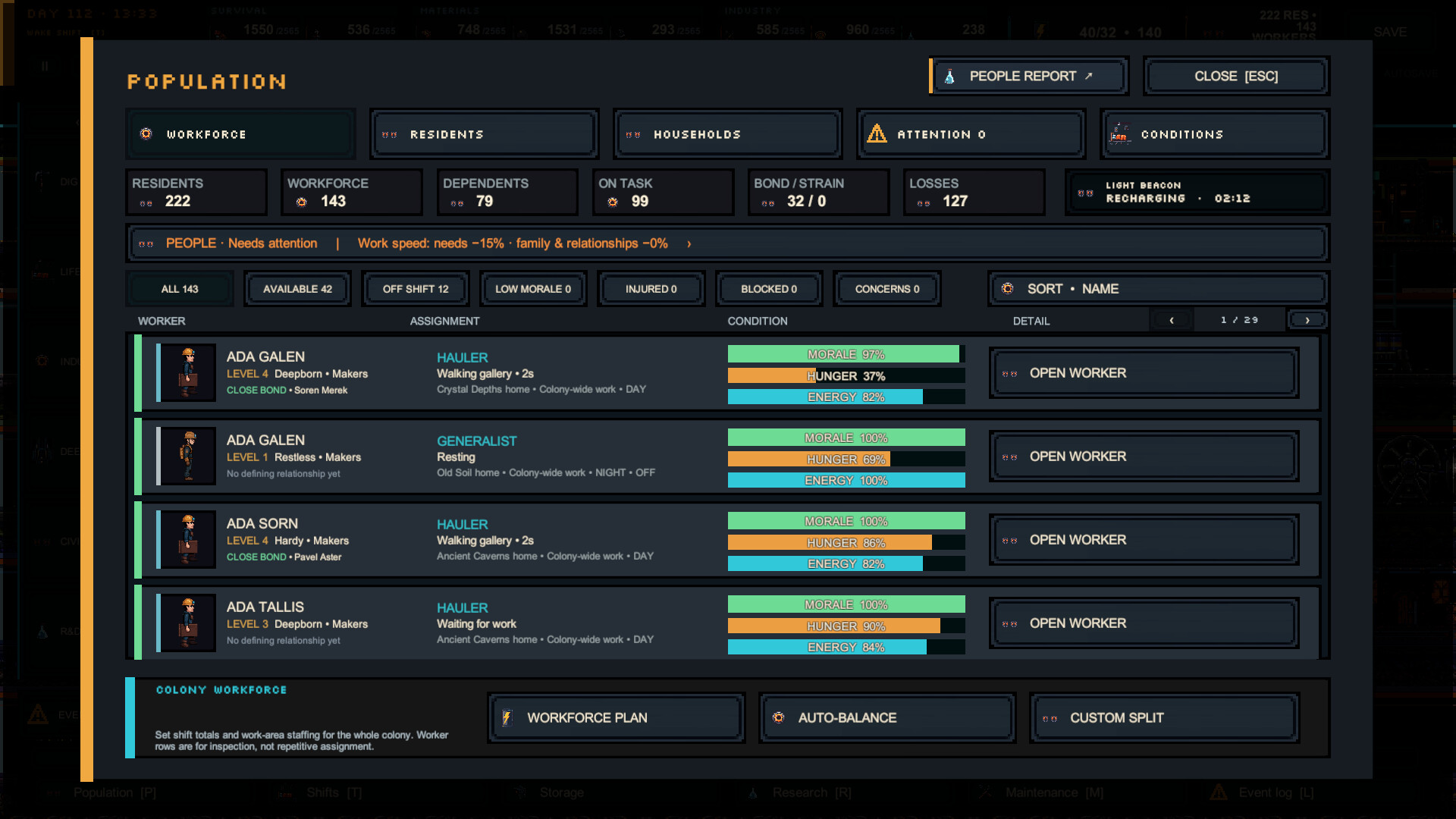
Task: Open worker Ada Tallis
Action: pos(1144,623)
